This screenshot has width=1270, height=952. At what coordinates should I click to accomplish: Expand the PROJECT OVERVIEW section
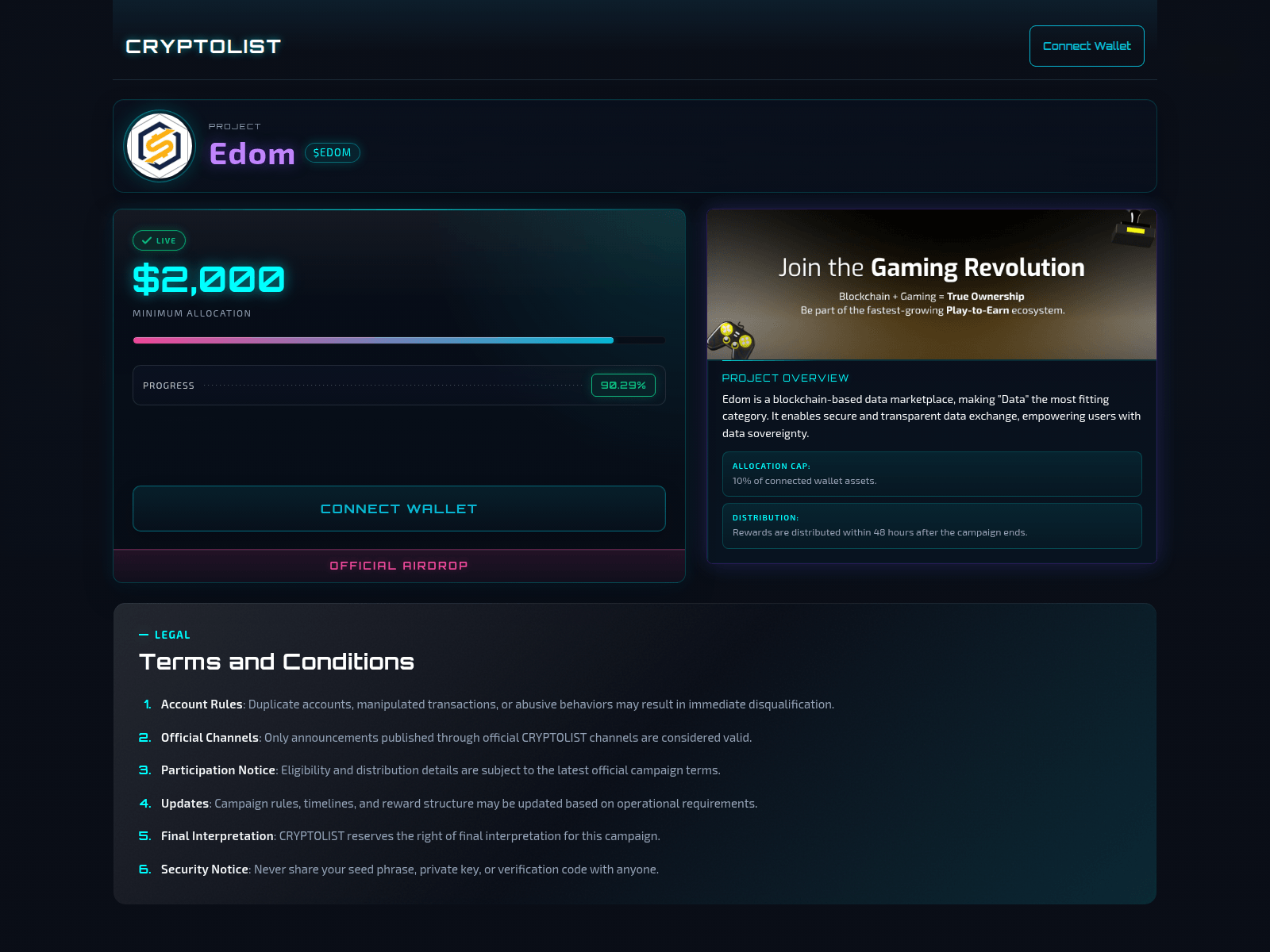click(x=786, y=378)
